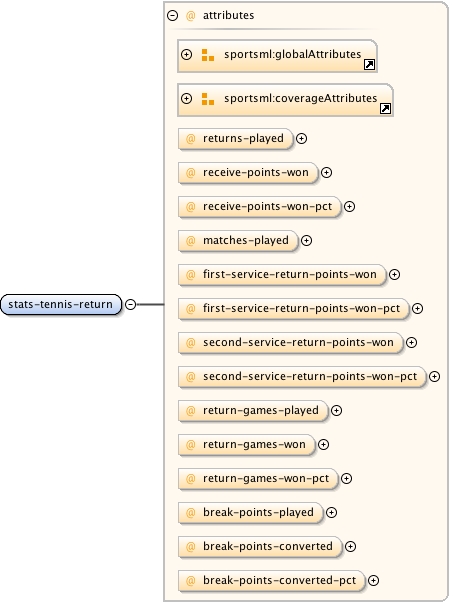The image size is (466, 603).
Task: Expand the sportsml:globalAttributes group
Action: 186,55
